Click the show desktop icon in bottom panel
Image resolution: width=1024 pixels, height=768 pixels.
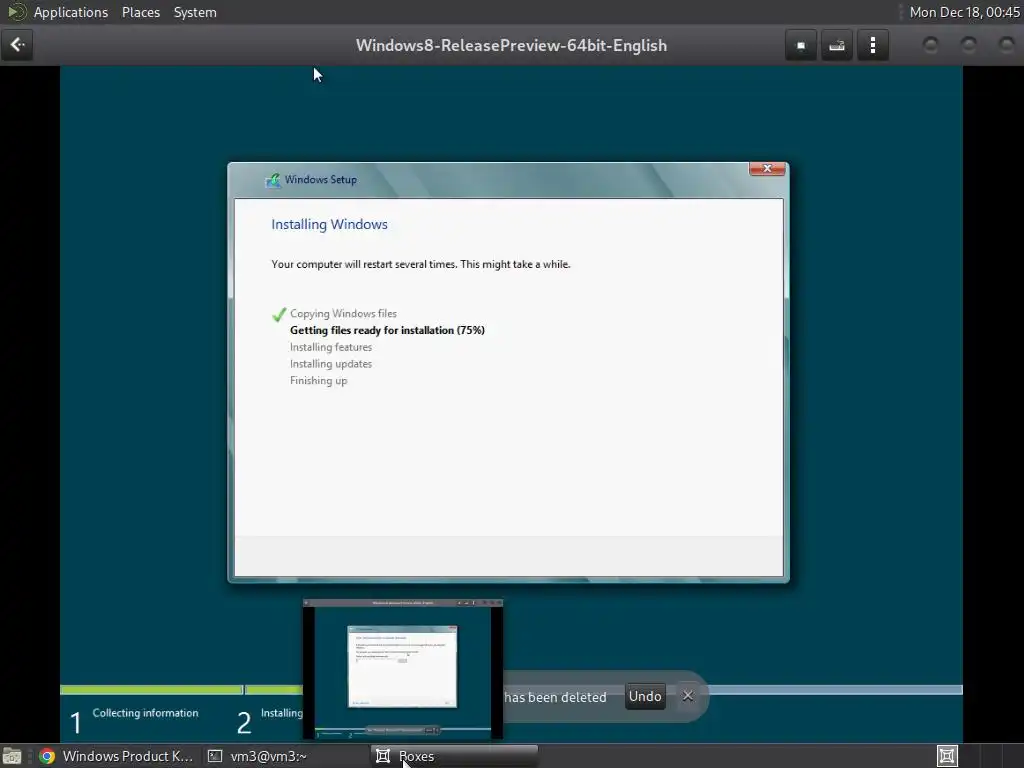coord(12,756)
